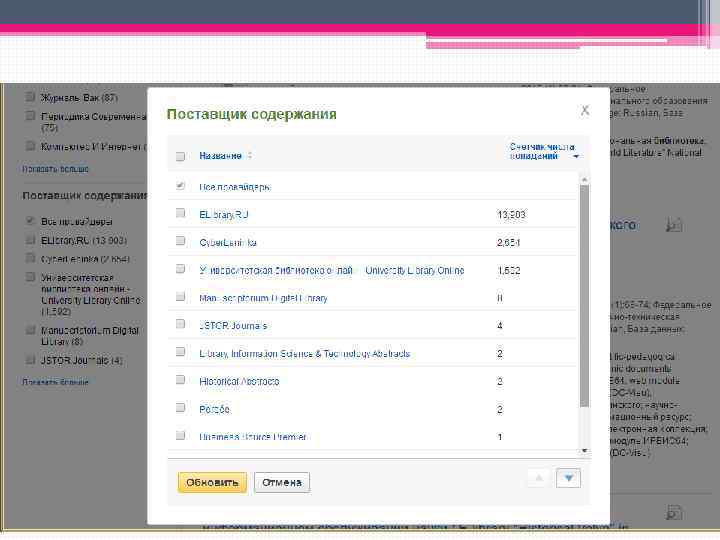Check the Historical Abstracts checkbox
This screenshot has width=720, height=540.
pyautogui.click(x=180, y=380)
